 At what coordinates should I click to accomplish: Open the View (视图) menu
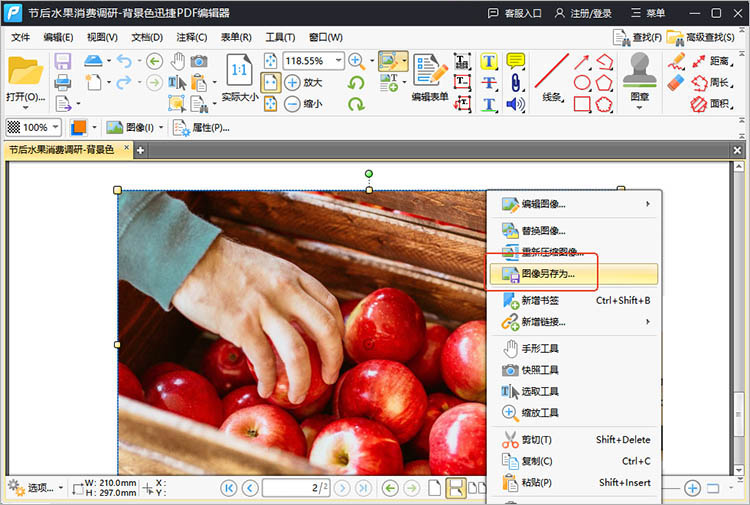[x=102, y=37]
